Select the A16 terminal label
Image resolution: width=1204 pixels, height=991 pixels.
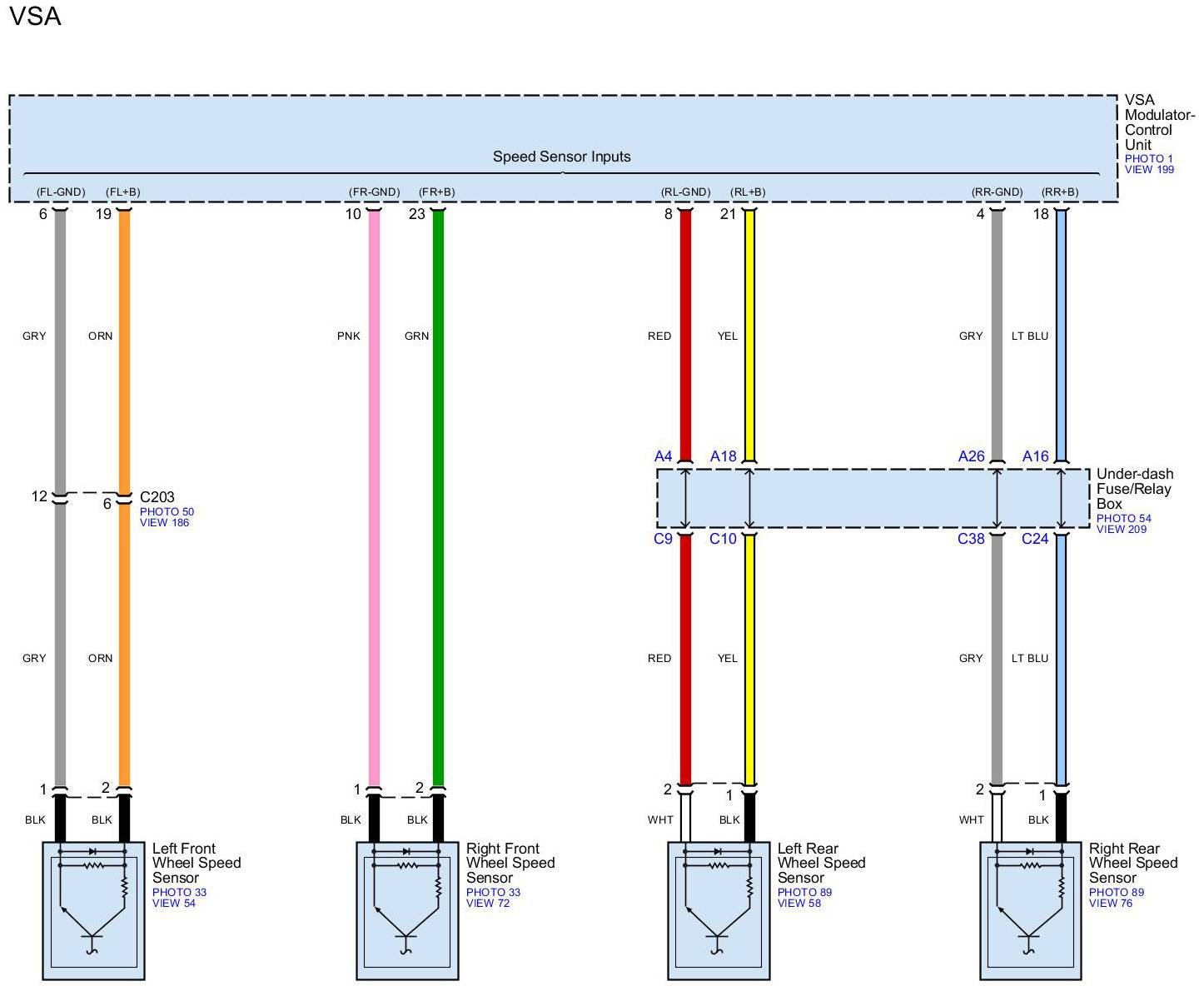(1035, 456)
